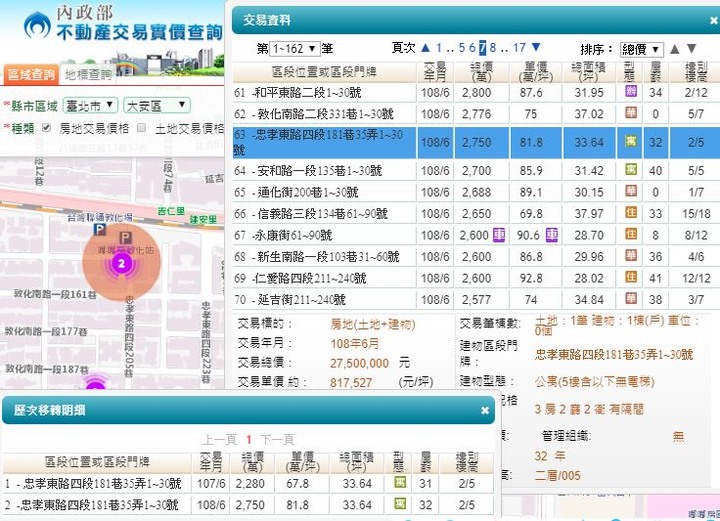Select row 65 通化街200巷1~30號
Viewport: 720px width, 521px height.
(476, 192)
